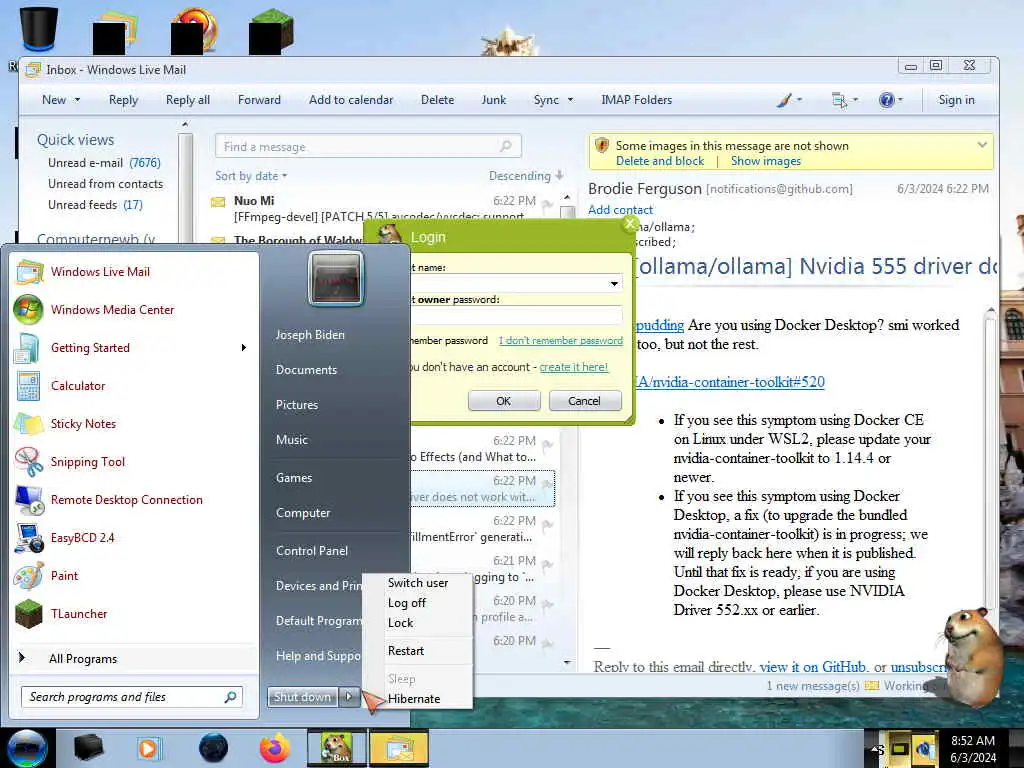Click the paintbrush color scheme icon

click(x=784, y=100)
